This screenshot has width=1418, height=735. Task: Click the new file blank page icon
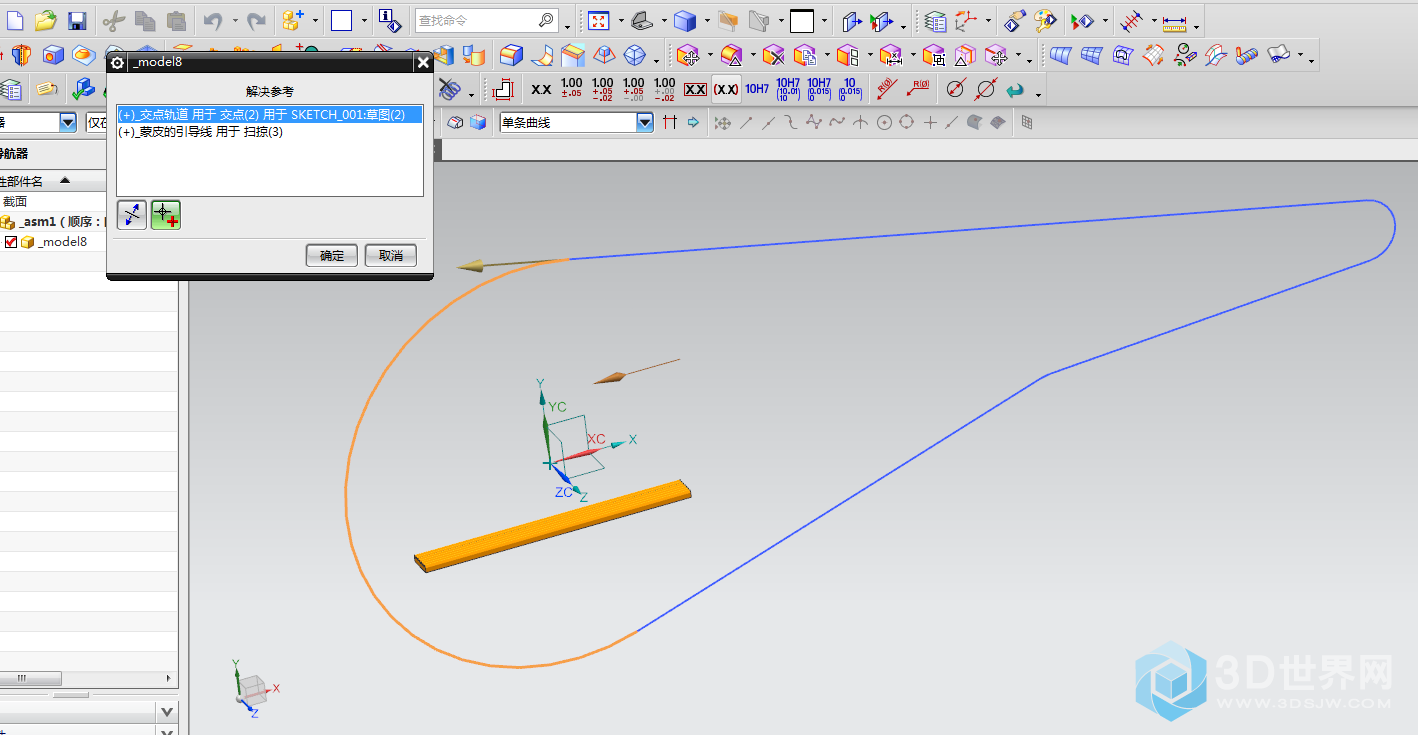pos(14,20)
